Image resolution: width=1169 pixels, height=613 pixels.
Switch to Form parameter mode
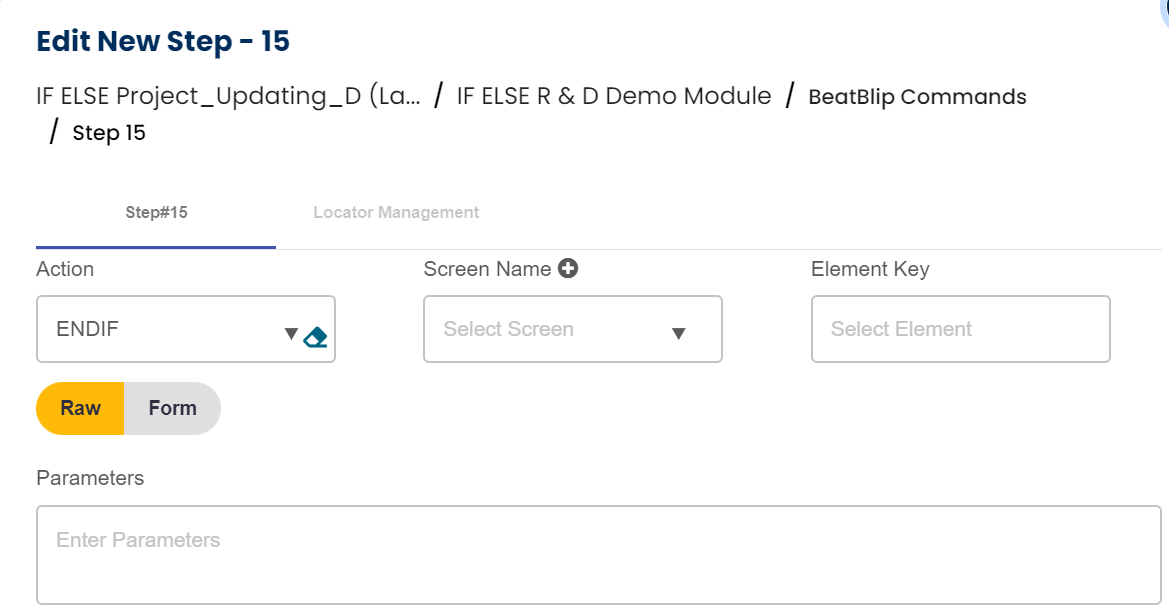click(172, 408)
